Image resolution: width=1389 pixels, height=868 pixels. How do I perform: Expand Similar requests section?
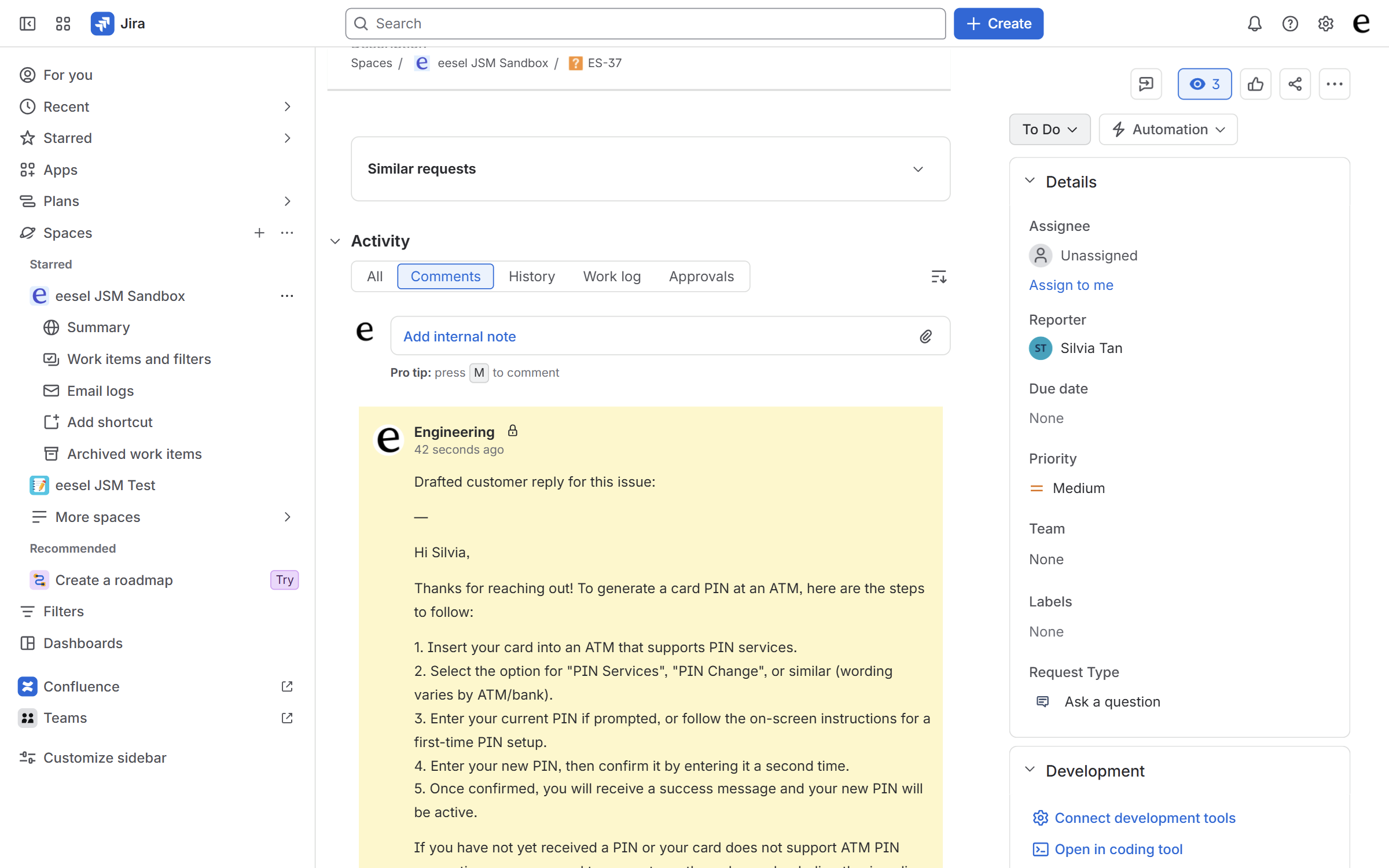tap(918, 169)
